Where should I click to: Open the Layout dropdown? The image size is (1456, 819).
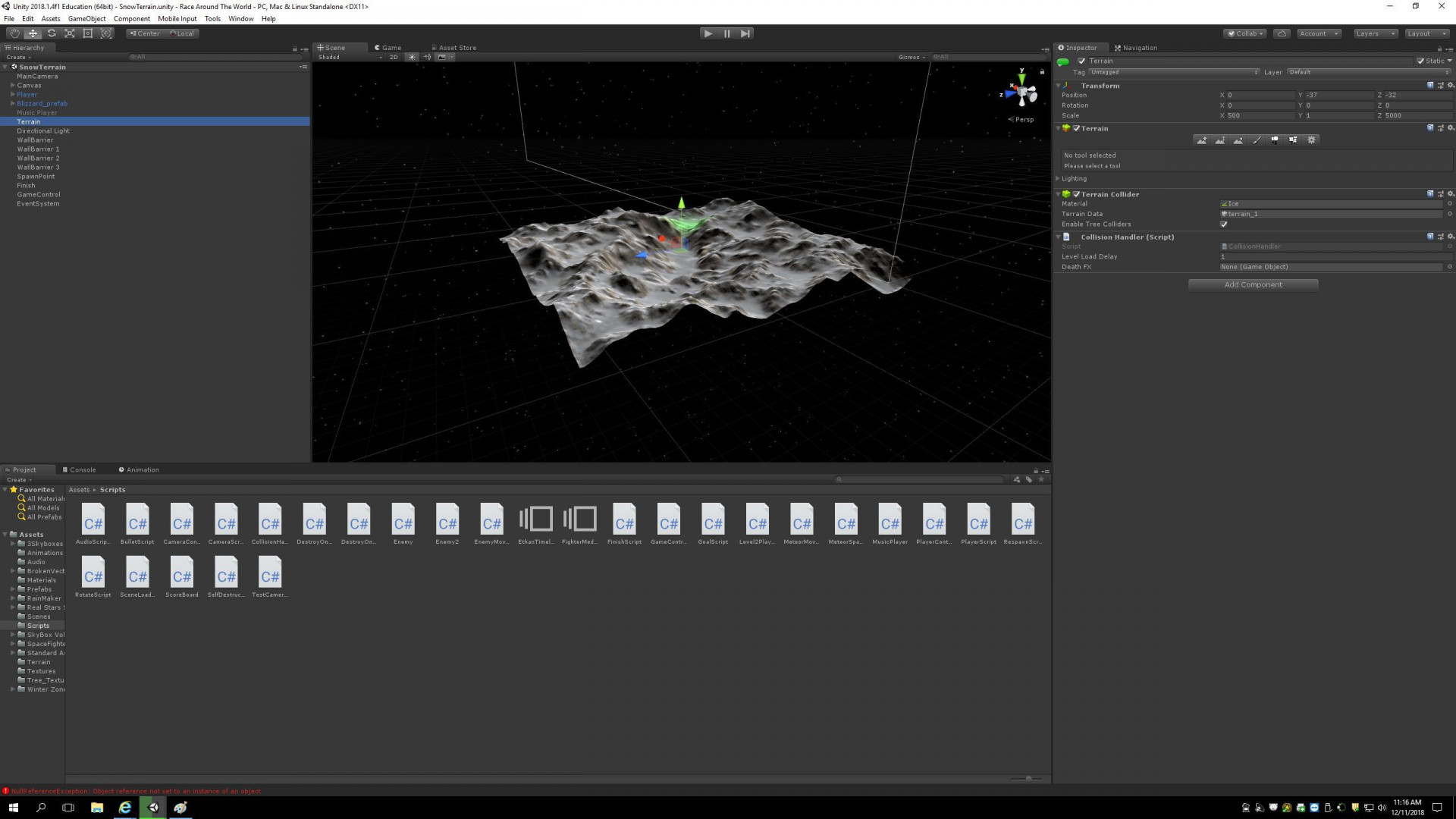coord(1426,33)
